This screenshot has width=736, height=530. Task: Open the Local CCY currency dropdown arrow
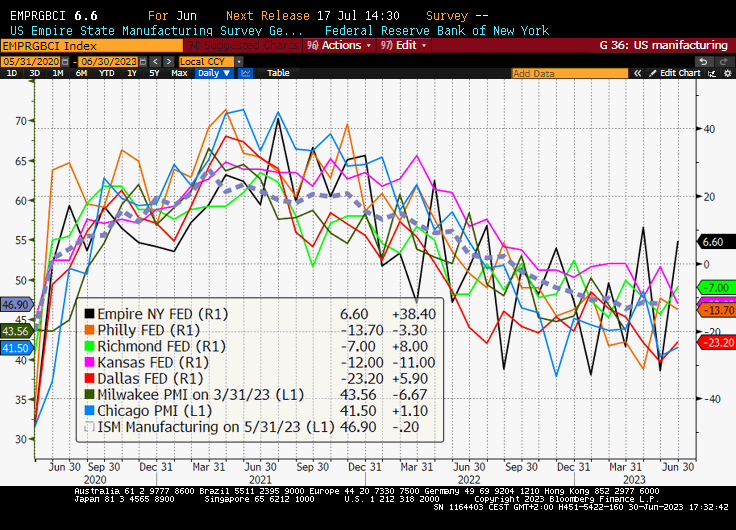pyautogui.click(x=239, y=62)
